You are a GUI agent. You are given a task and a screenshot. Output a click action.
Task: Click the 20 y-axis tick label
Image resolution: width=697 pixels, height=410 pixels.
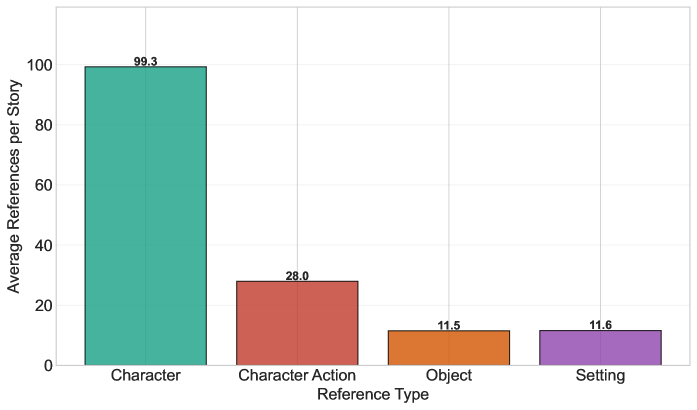[44, 305]
